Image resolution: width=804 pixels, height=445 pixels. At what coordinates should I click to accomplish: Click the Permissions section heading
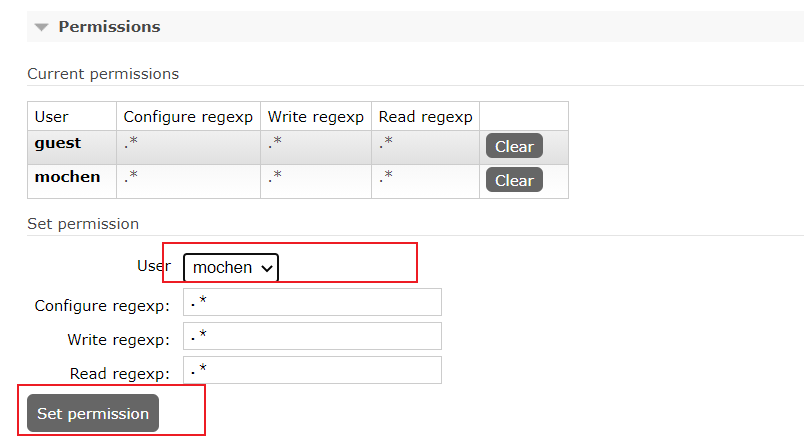click(x=109, y=27)
